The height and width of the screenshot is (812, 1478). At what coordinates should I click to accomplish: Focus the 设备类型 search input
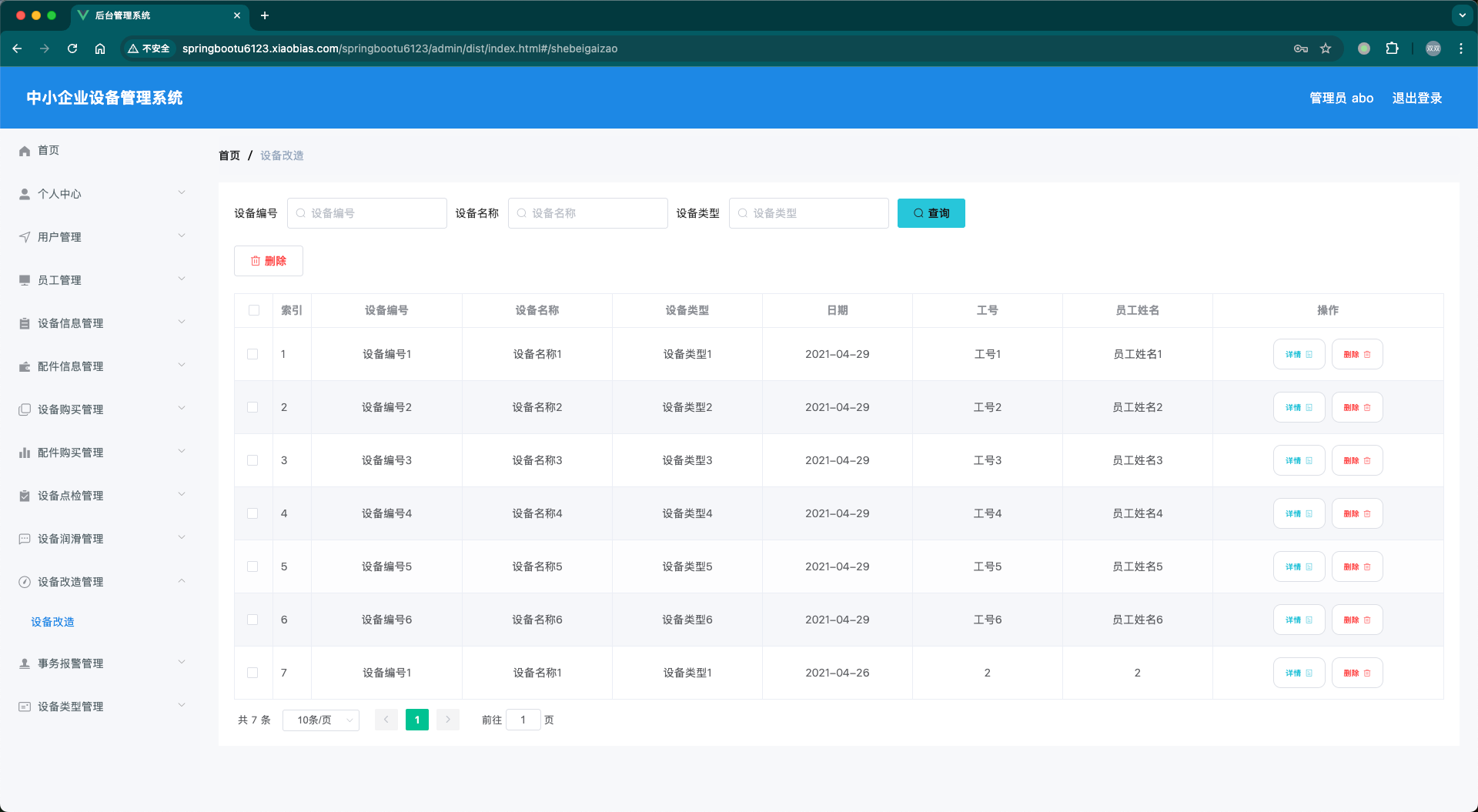(809, 213)
